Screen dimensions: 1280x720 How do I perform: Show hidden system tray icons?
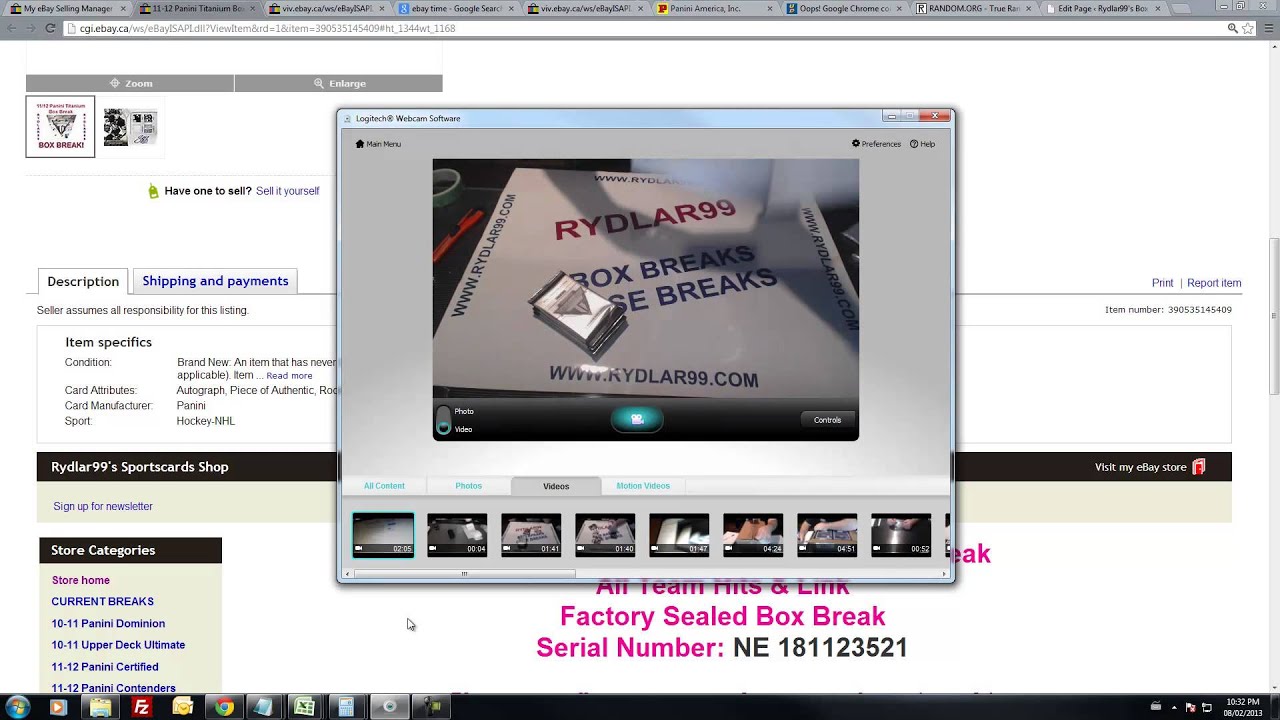click(x=1174, y=707)
